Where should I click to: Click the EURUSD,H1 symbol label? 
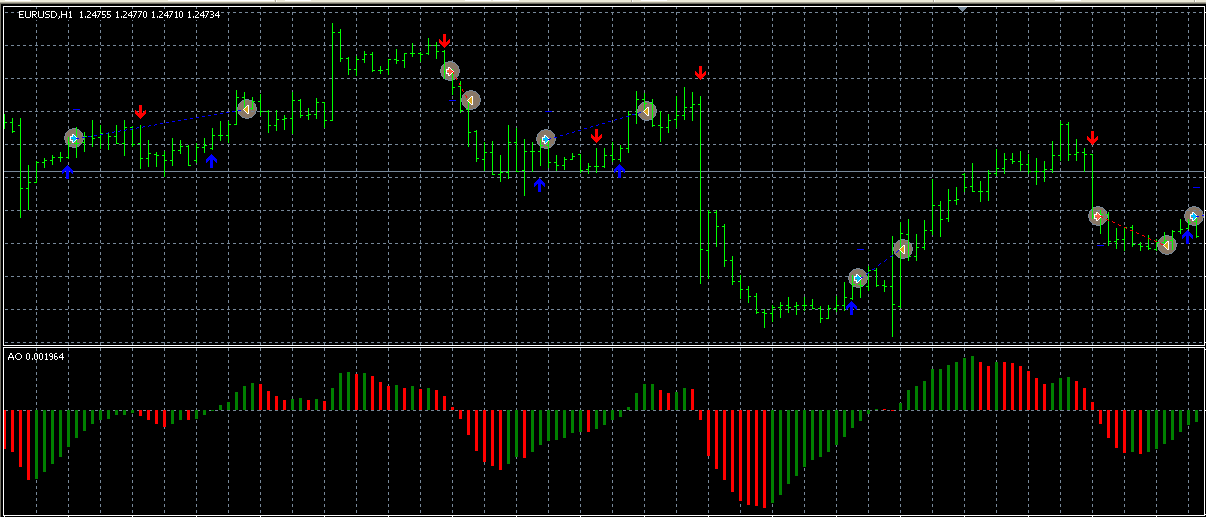coord(45,15)
